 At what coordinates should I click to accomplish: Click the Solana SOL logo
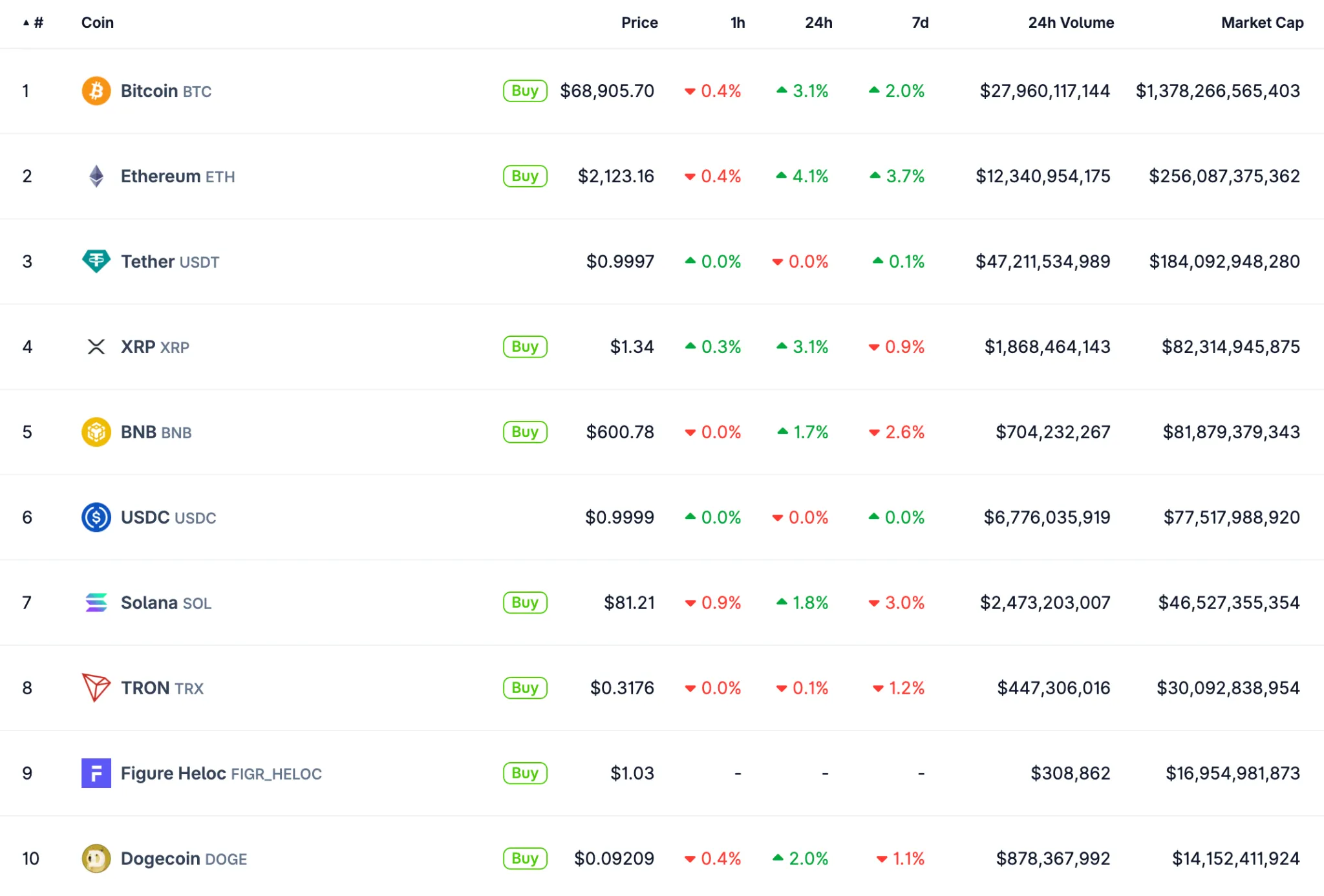(96, 603)
